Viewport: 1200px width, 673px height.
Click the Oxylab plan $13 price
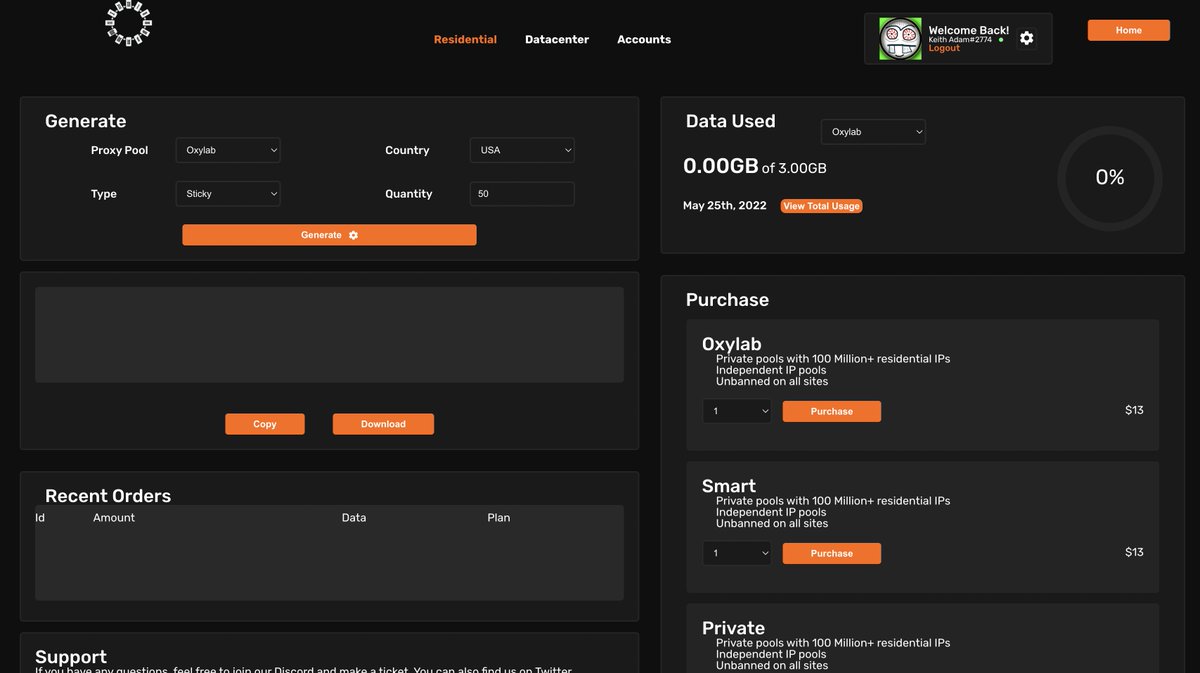pyautogui.click(x=1134, y=410)
